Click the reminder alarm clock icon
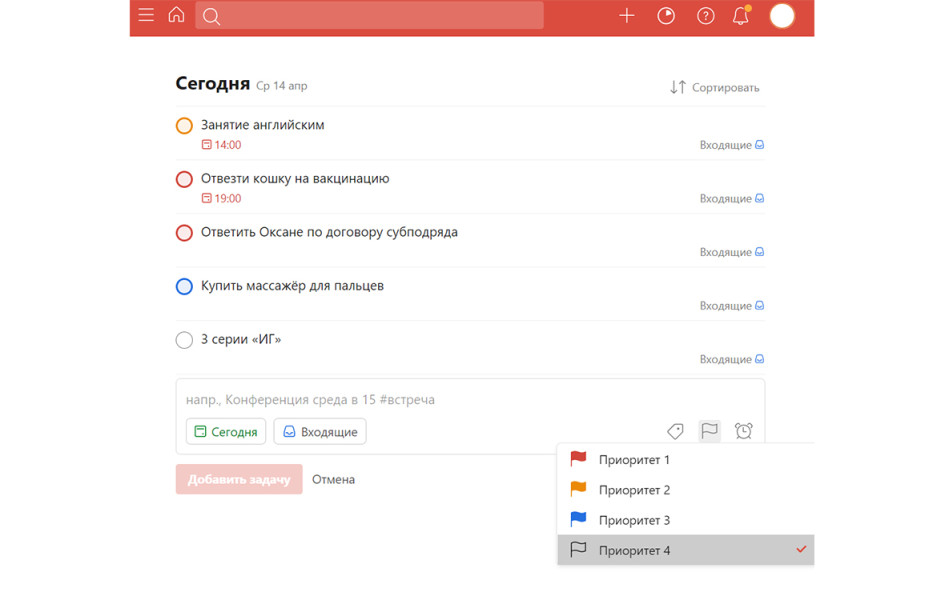The width and height of the screenshot is (945, 616). click(744, 431)
